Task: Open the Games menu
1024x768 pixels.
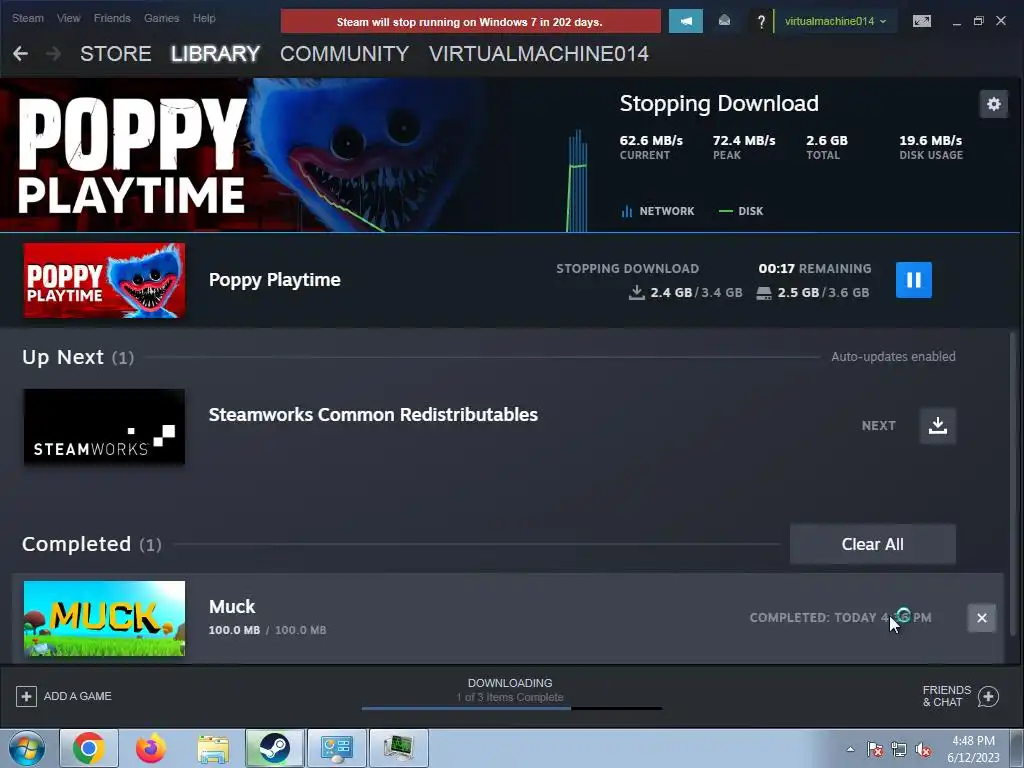Action: point(161,18)
